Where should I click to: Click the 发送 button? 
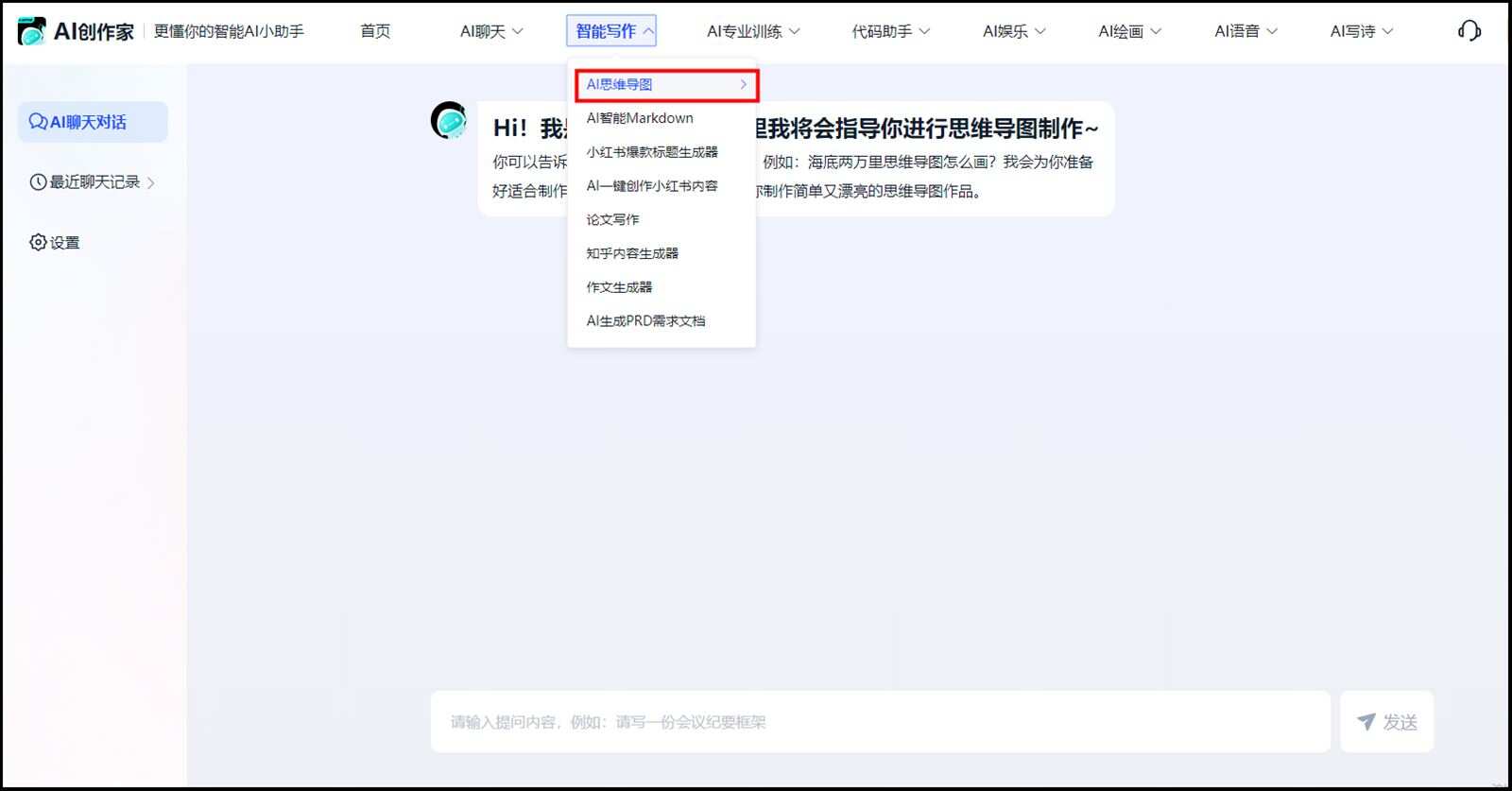(1386, 722)
